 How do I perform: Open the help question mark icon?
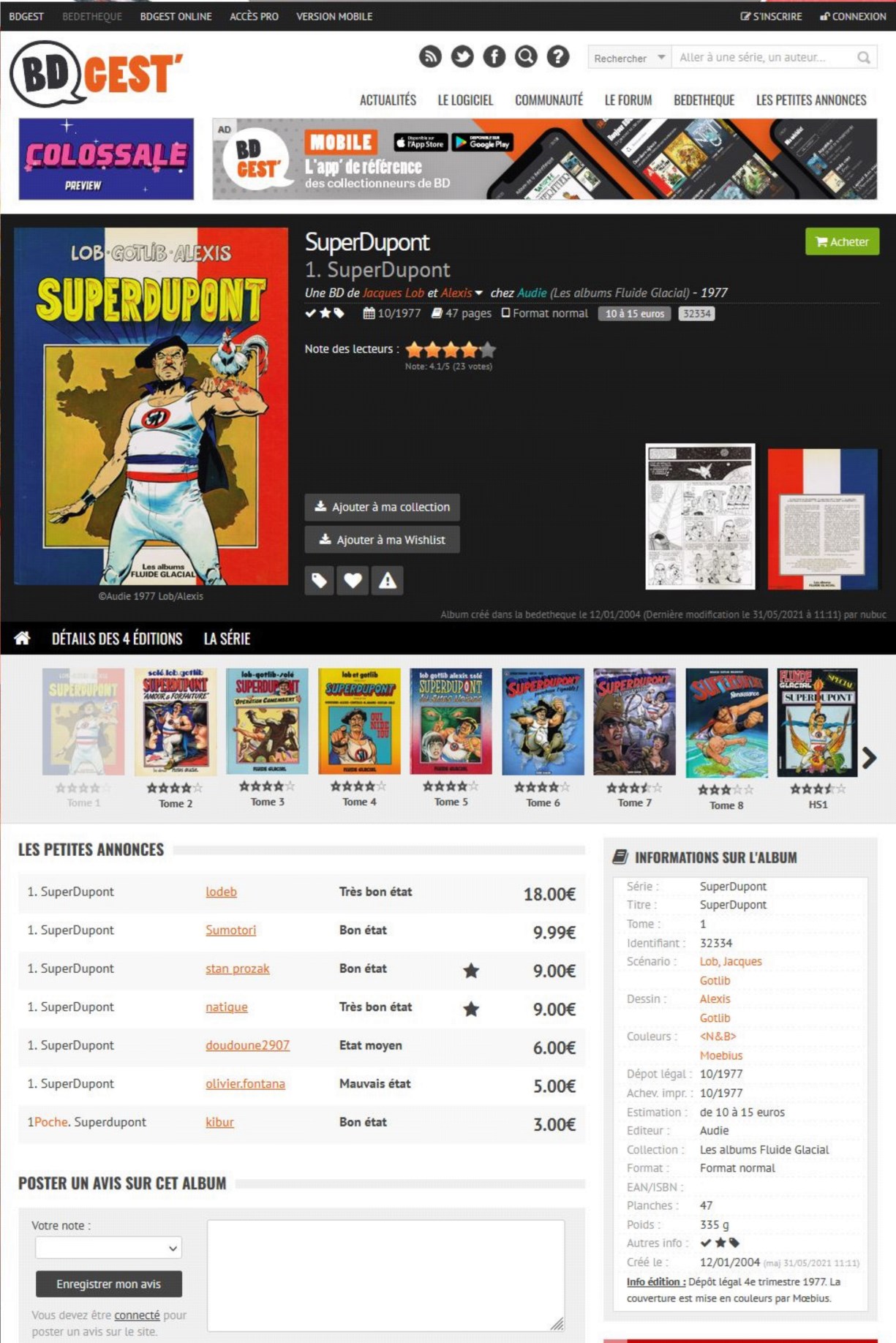[x=558, y=56]
